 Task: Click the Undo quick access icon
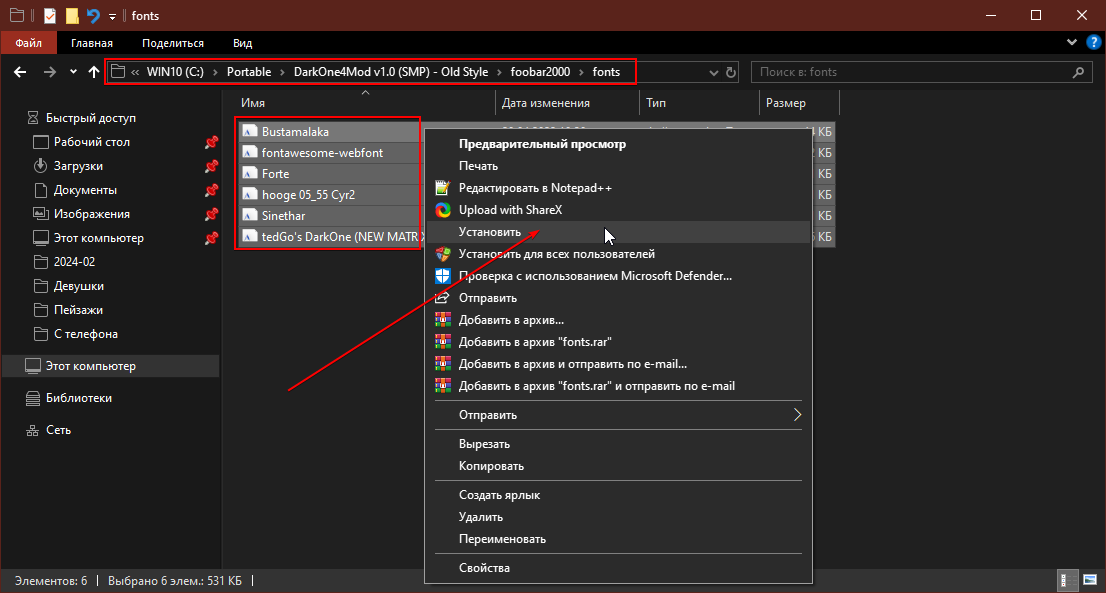tap(93, 16)
